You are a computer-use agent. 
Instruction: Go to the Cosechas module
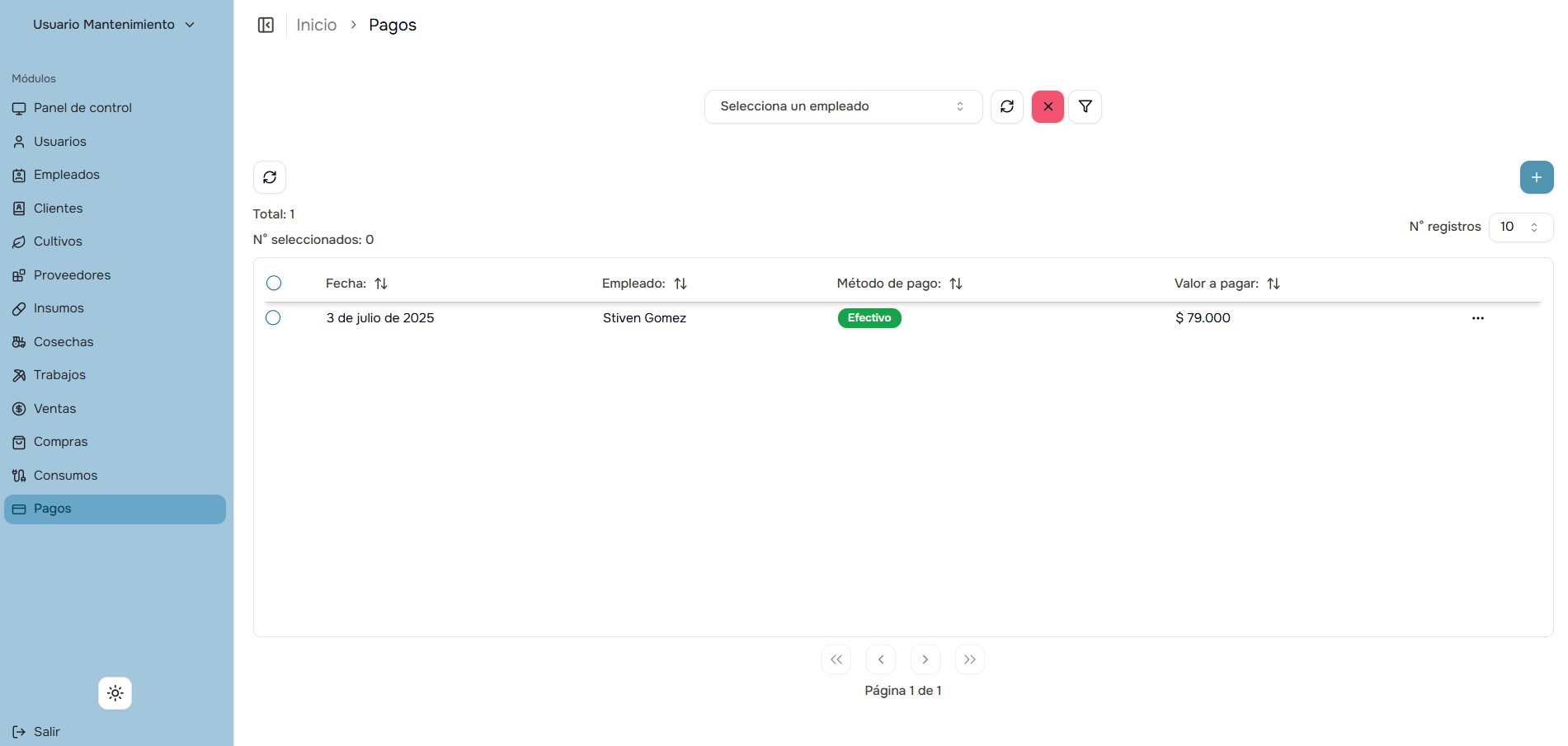point(64,342)
